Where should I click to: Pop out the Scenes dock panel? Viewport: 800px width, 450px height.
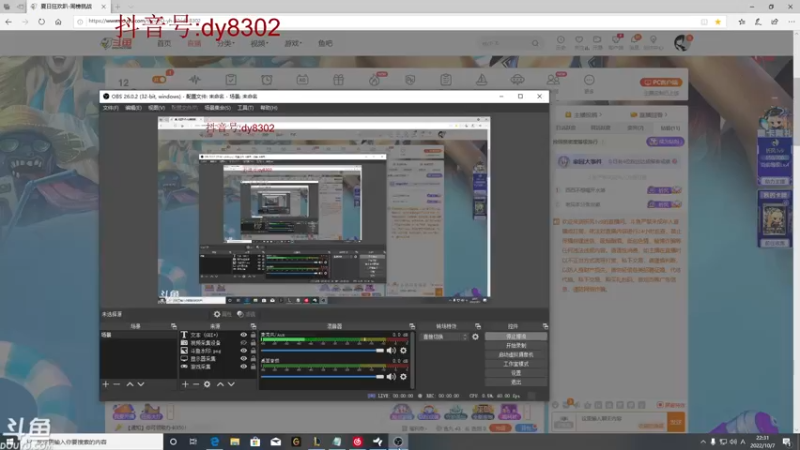click(173, 326)
